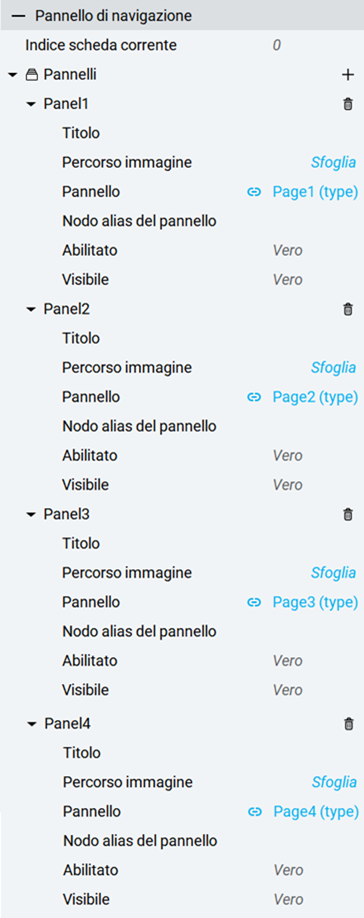
Task: Open Sfoglia link for Panel1 image path
Action: pyautogui.click(x=334, y=162)
